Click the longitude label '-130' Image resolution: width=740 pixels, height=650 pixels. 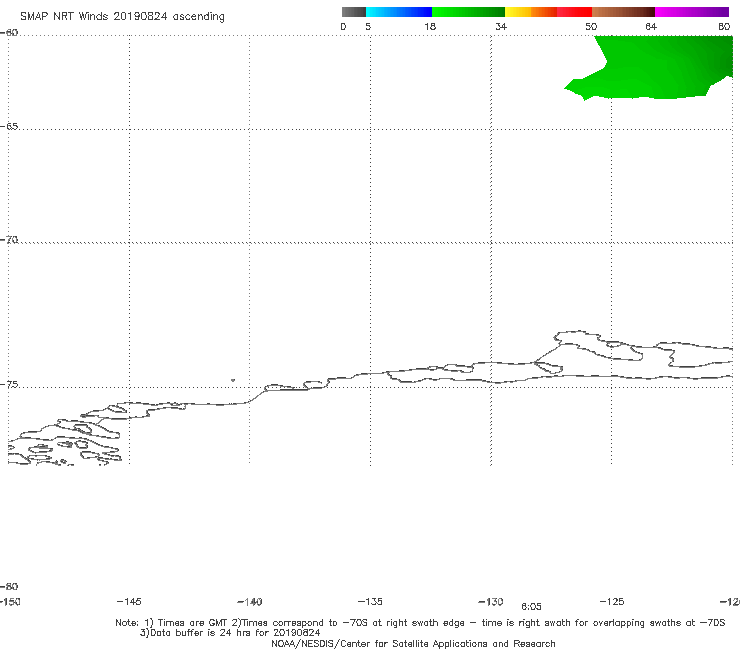491,601
